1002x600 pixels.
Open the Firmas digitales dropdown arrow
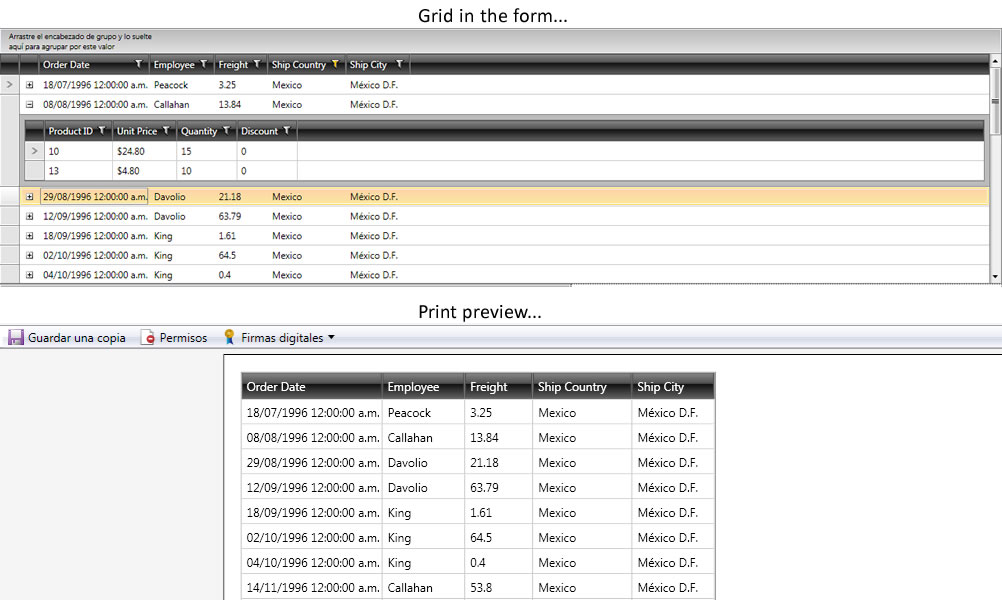click(331, 337)
